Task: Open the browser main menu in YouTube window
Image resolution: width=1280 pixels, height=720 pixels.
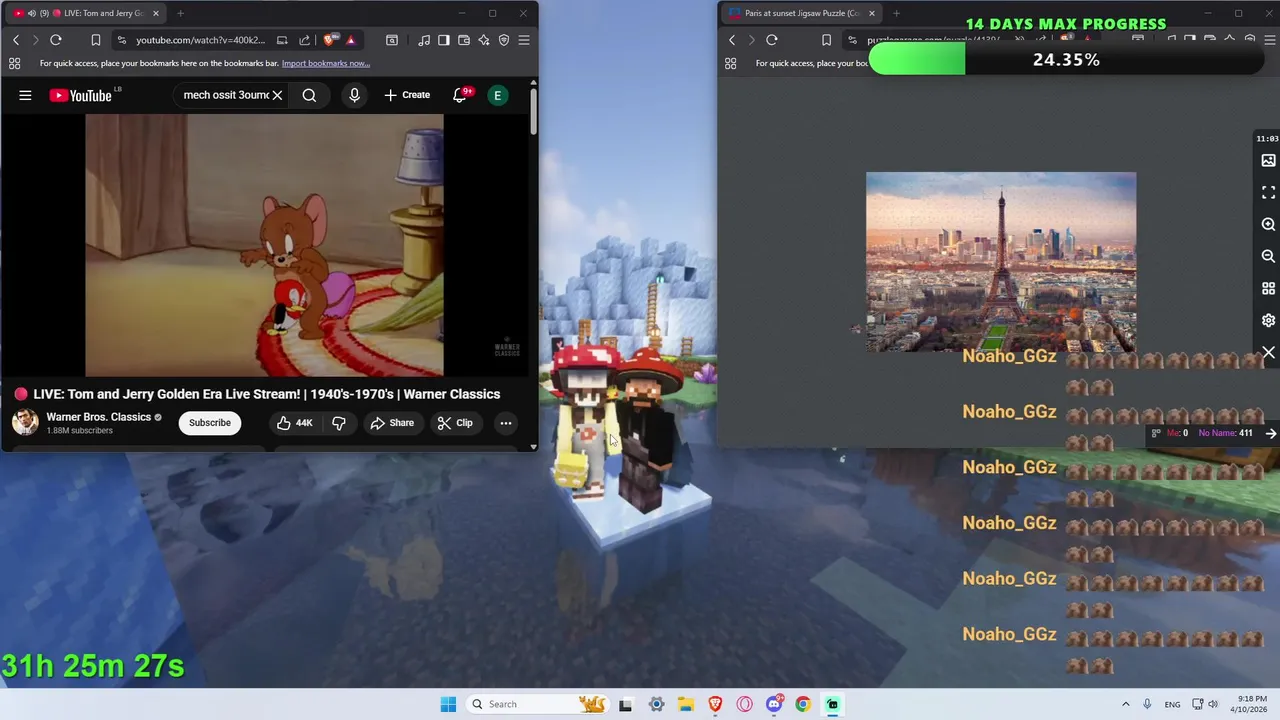Action: point(524,40)
